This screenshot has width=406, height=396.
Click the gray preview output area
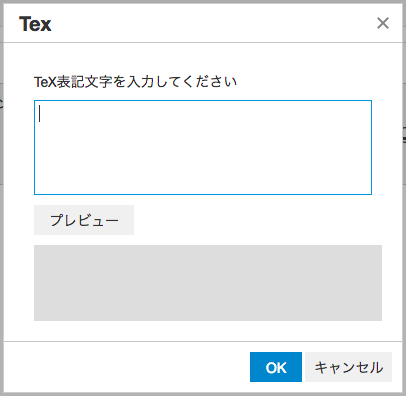(208, 283)
